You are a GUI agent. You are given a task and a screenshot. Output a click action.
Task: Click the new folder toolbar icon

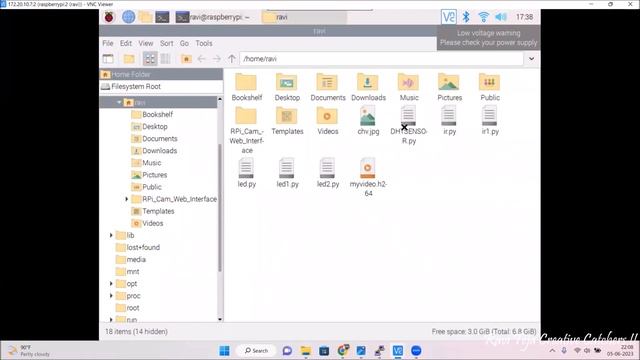[x=129, y=59]
